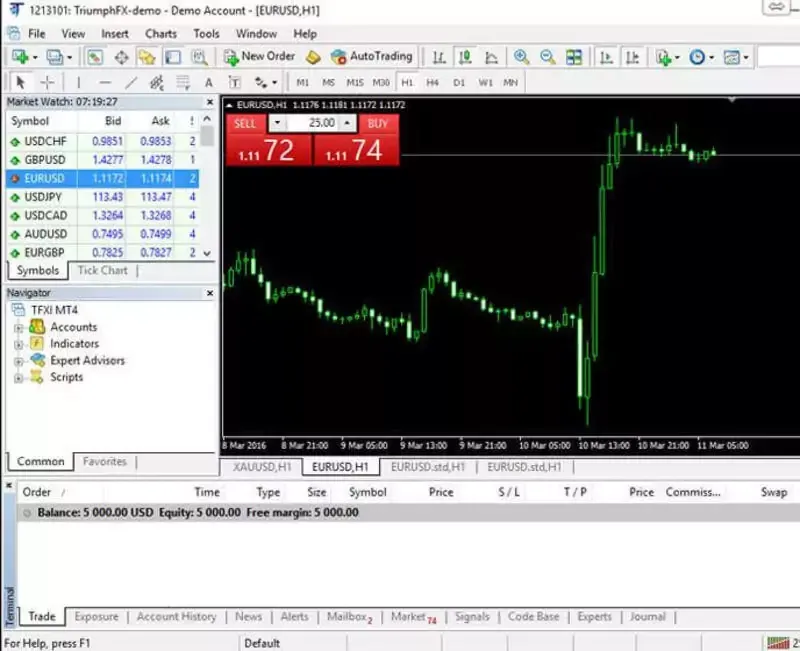The width and height of the screenshot is (800, 651).
Task: Toggle the Chart Shift icon
Action: [633, 57]
